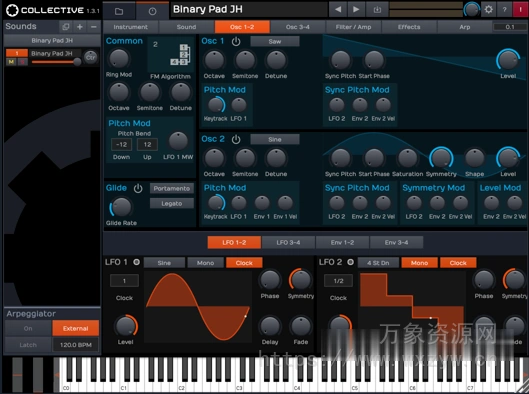Open Osc 1 Saw waveform dropdown

click(x=275, y=41)
